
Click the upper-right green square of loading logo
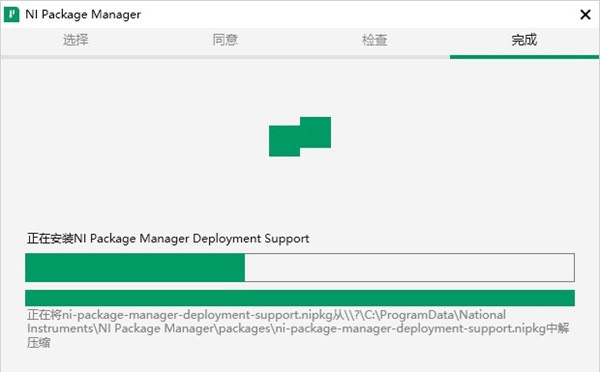tap(315, 132)
